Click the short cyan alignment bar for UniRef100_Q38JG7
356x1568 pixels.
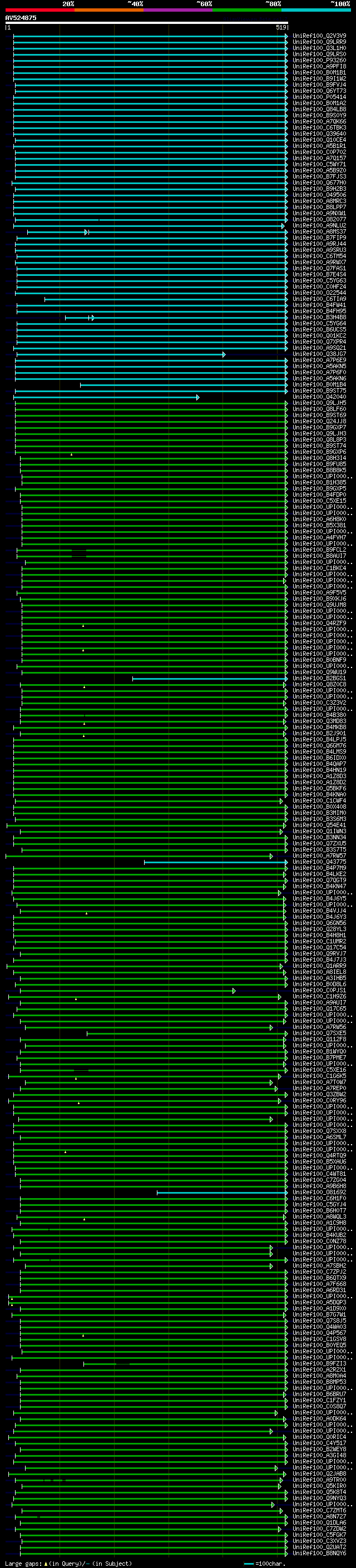[121, 354]
